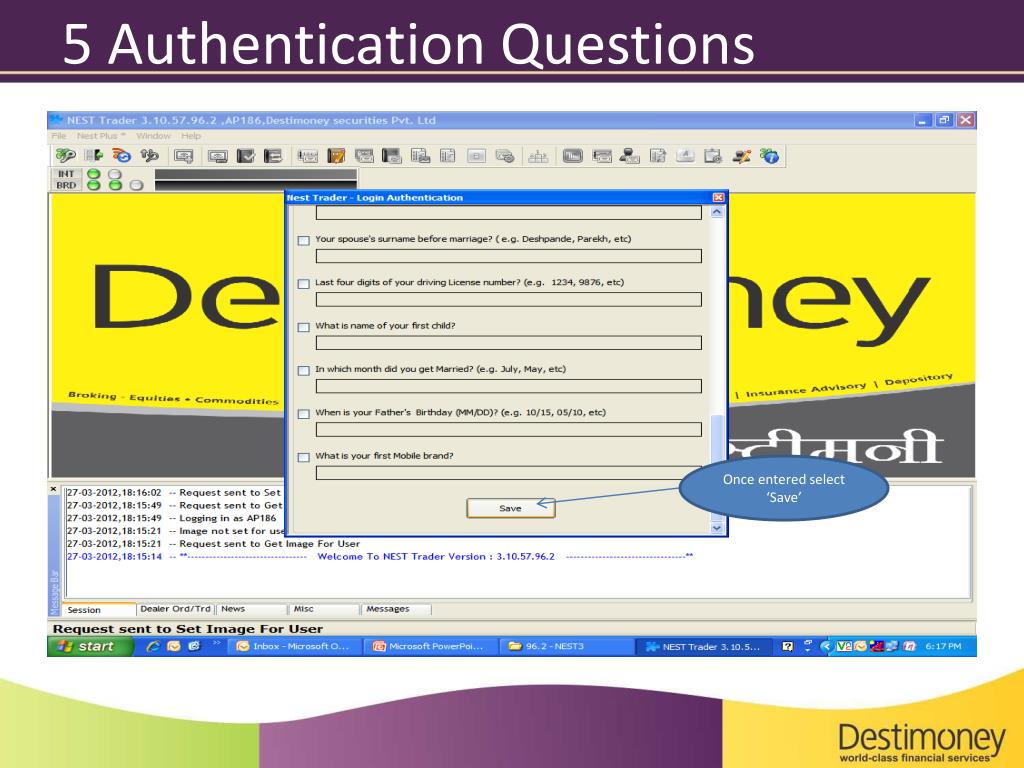Select log line 'Logging in as AP186'

coord(171,518)
